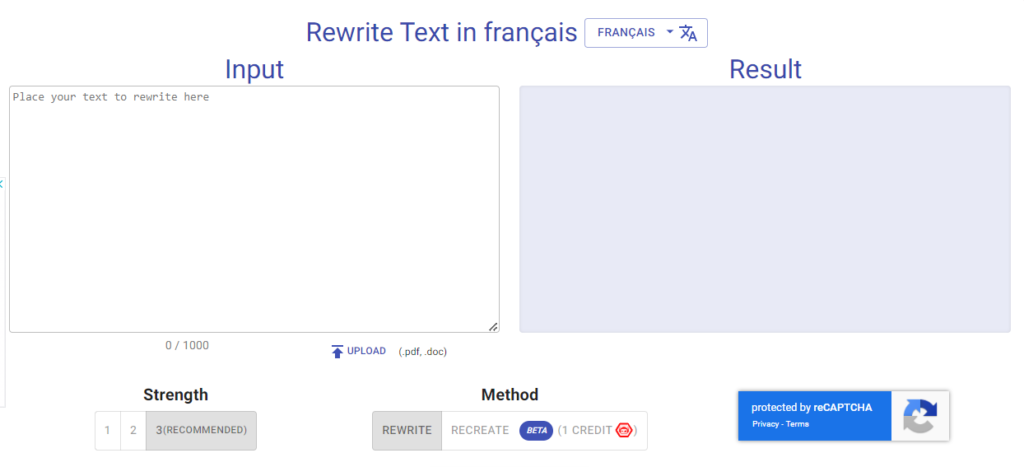
Task: Click the '(.pdf, .doc)' file type text
Action: pyautogui.click(x=423, y=352)
